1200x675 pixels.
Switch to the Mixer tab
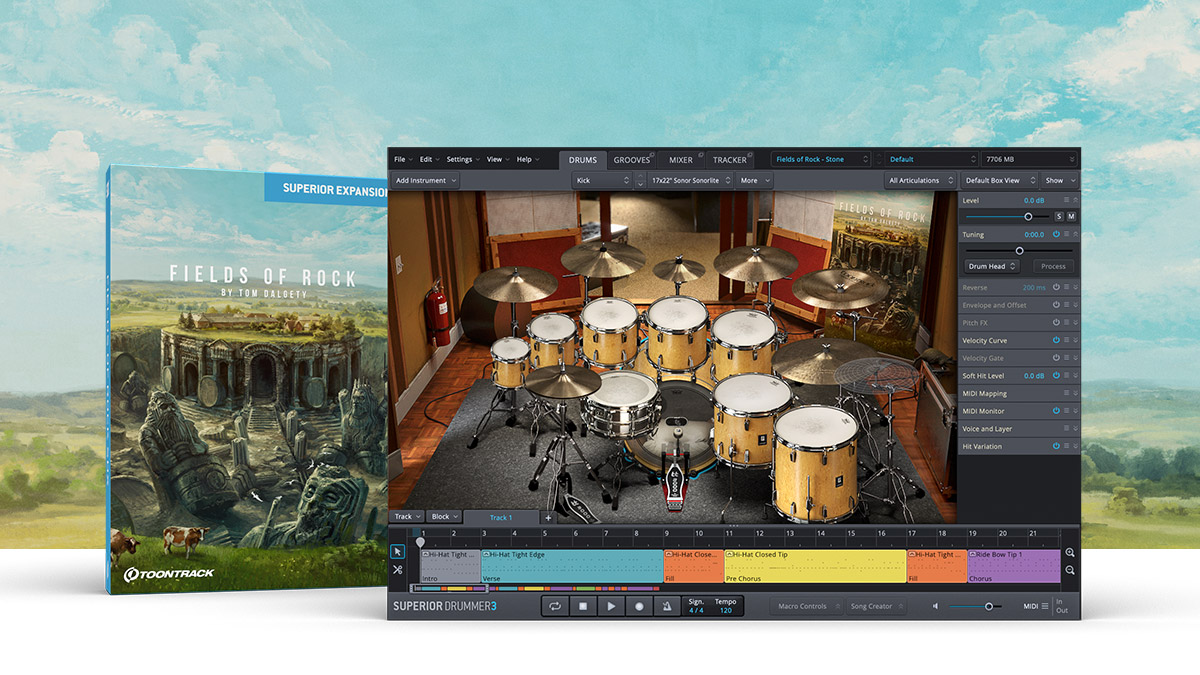(x=680, y=160)
